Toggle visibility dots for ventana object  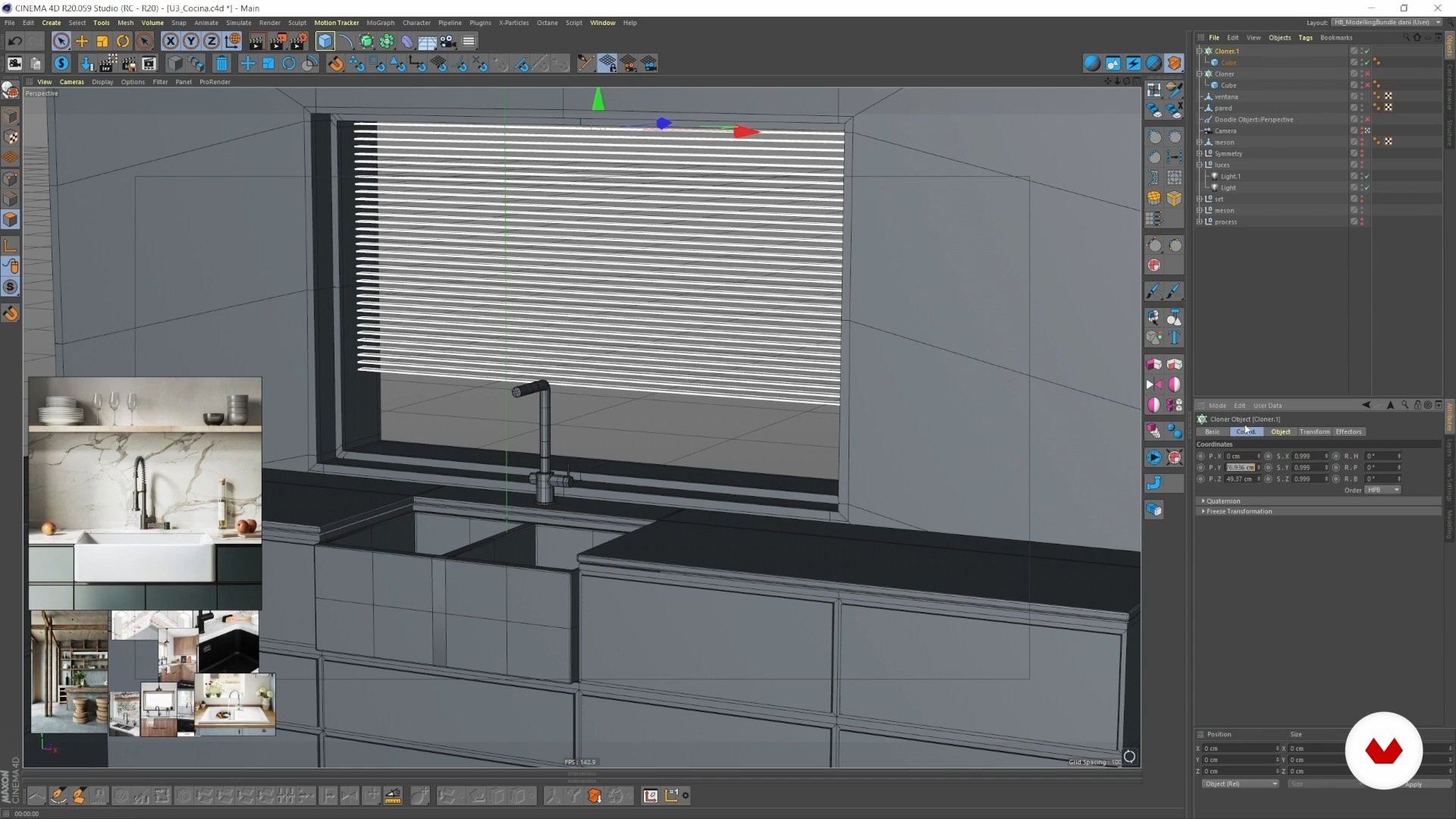1362,97
